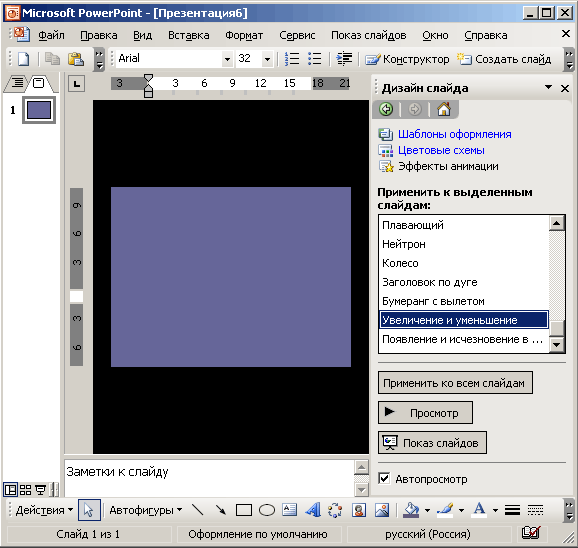This screenshot has height=548, width=578.
Task: Open the Формат menu
Action: coord(244,35)
